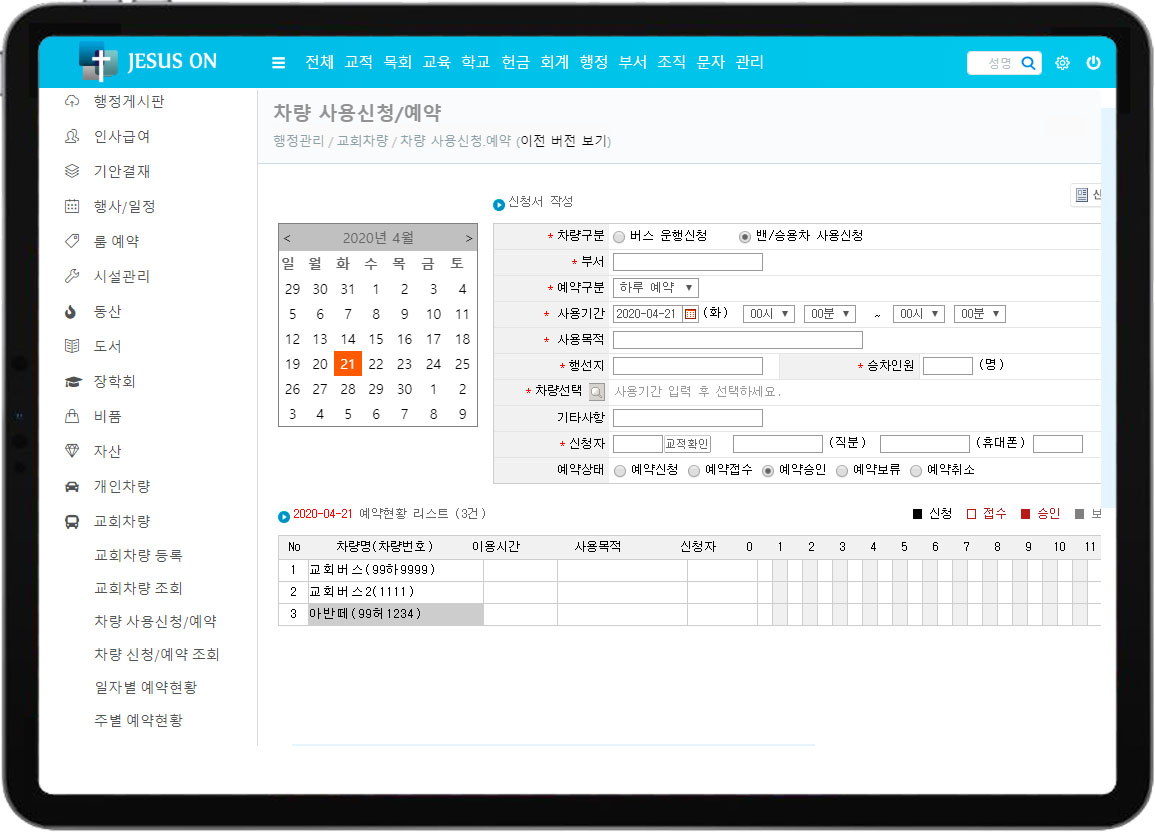Viewport: 1155px width, 832px height.
Task: Open 회계 top menu item
Action: pyautogui.click(x=554, y=62)
